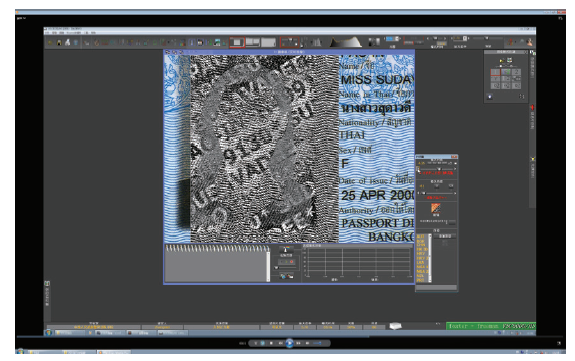Viewport: 575px width, 361px height.
Task: Click the red arrow icon on right sidebar
Action: pyautogui.click(x=532, y=107)
